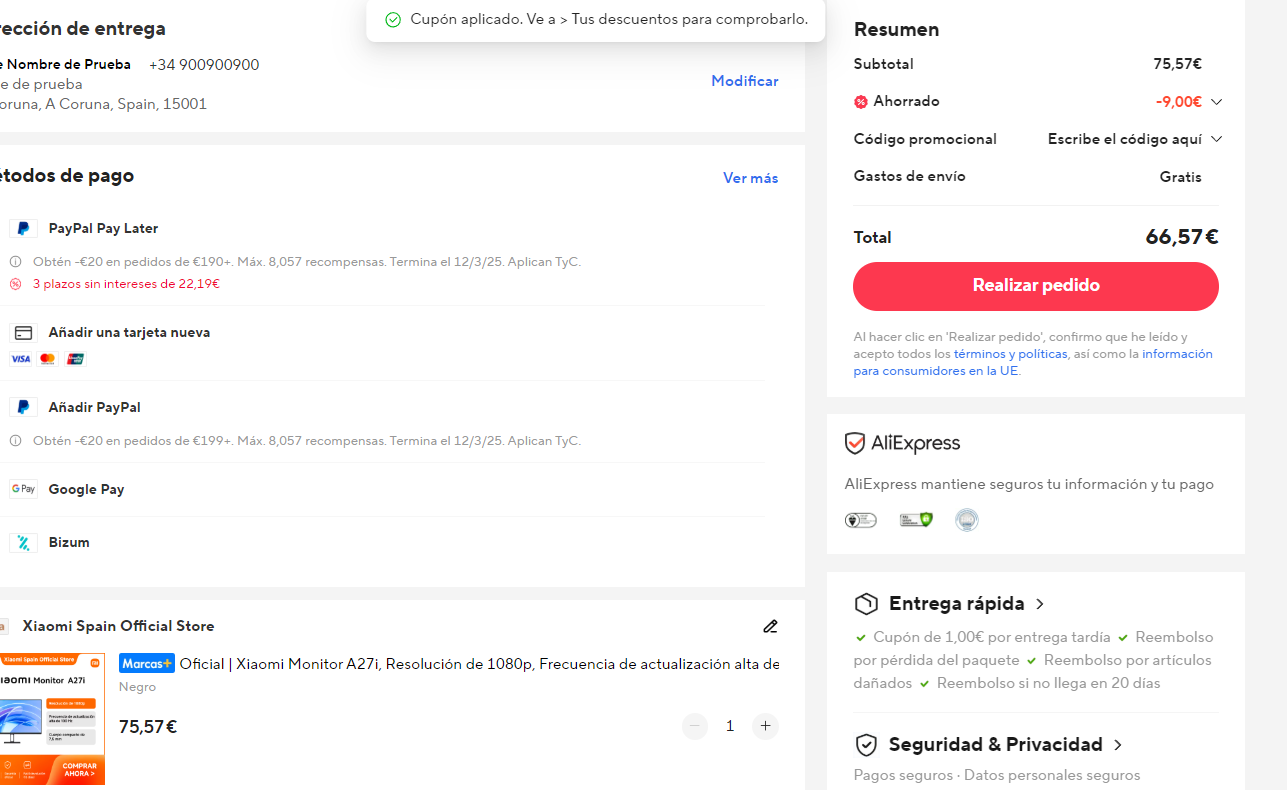Click the green check icon in coupon notification
Viewport: 1287px width, 790px height.
click(393, 20)
